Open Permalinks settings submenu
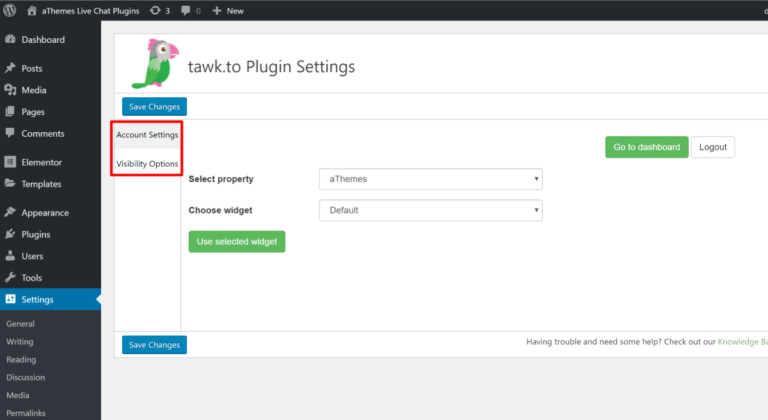 point(26,413)
